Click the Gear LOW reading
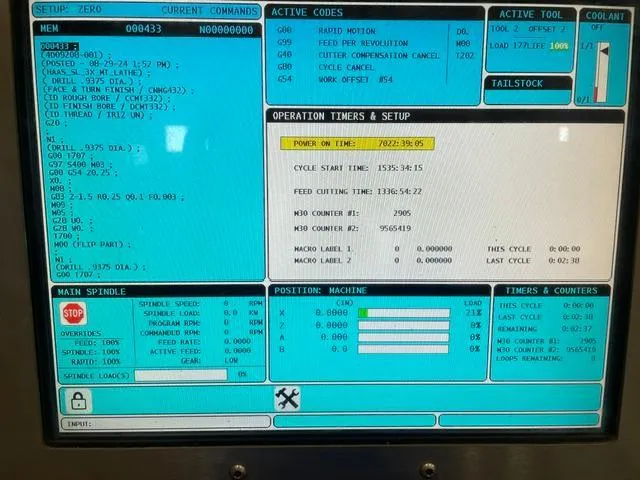Viewport: 640px width, 480px height. [x=231, y=360]
